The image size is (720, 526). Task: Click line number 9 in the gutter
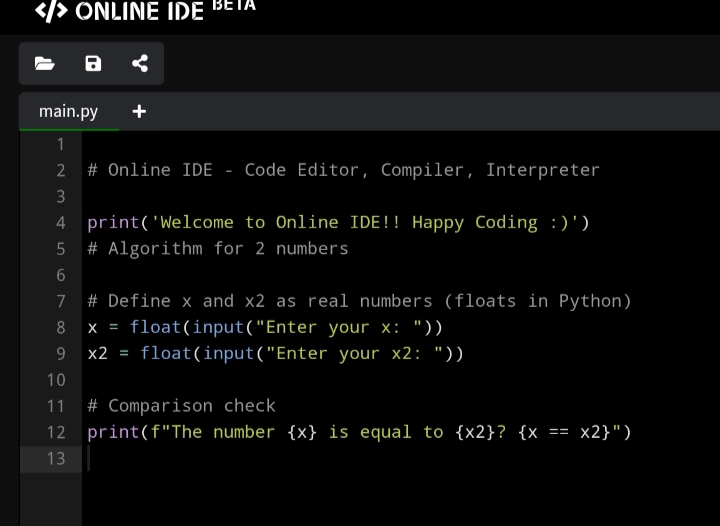click(x=61, y=354)
